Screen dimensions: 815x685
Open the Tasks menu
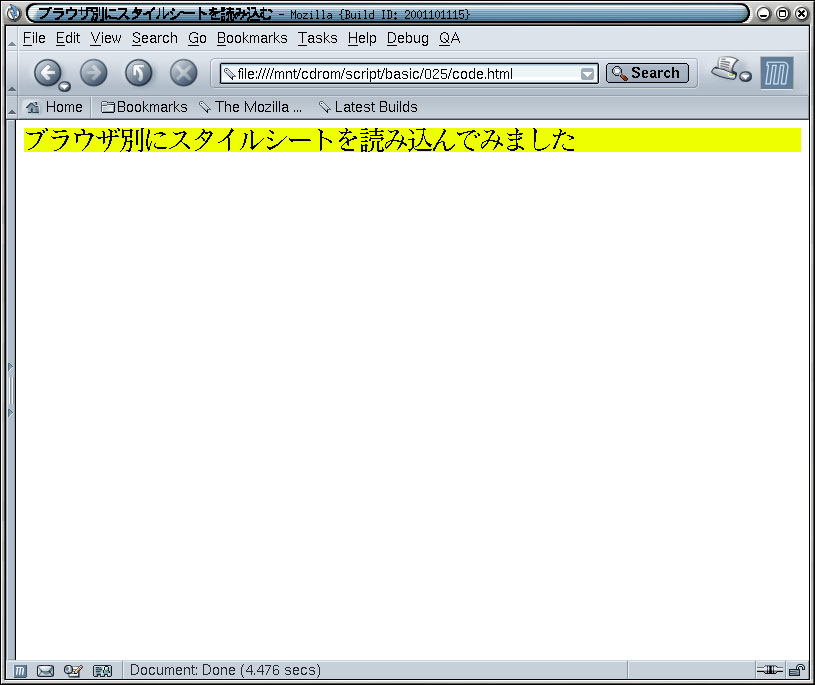318,38
